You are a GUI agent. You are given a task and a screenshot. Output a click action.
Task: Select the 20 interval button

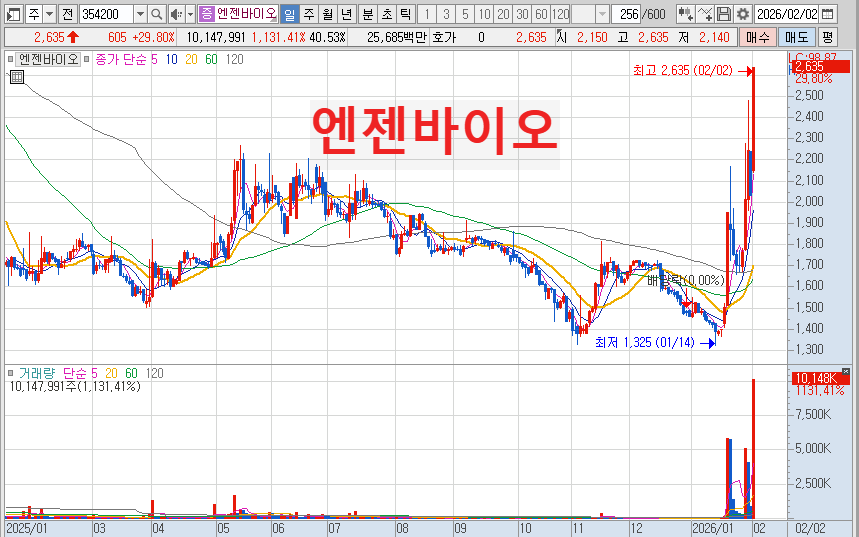[x=503, y=14]
